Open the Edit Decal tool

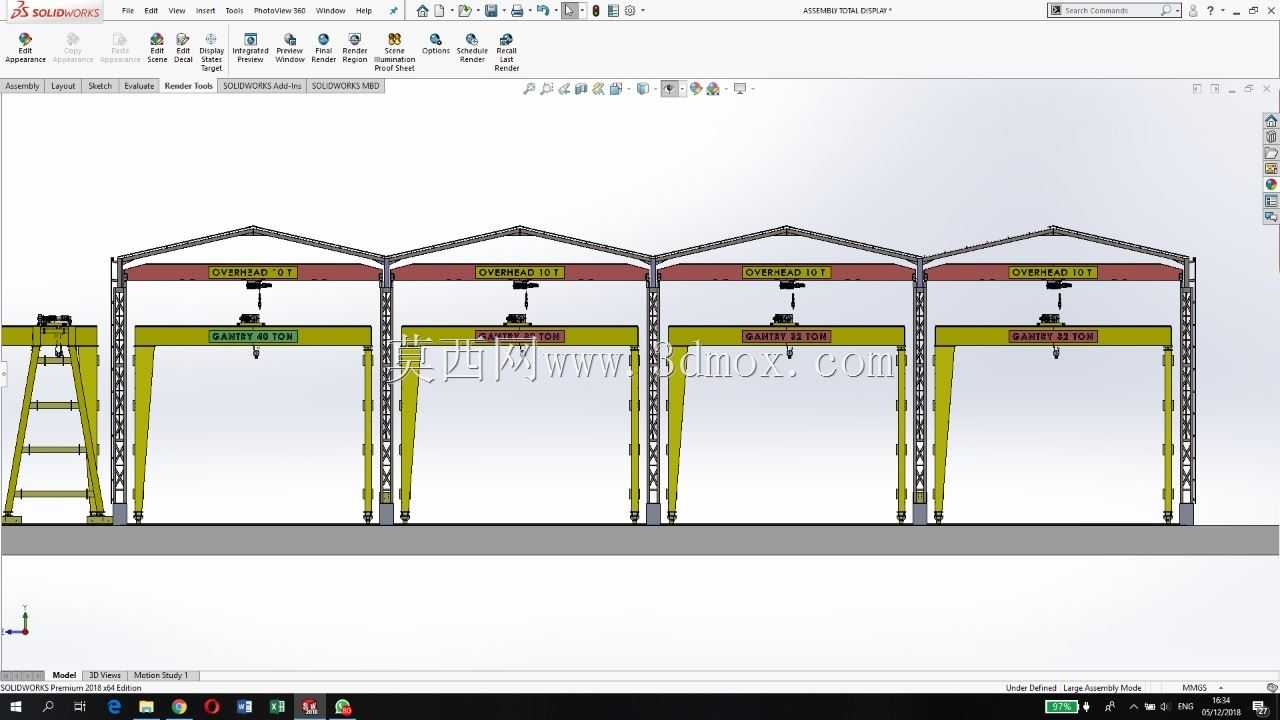(183, 48)
